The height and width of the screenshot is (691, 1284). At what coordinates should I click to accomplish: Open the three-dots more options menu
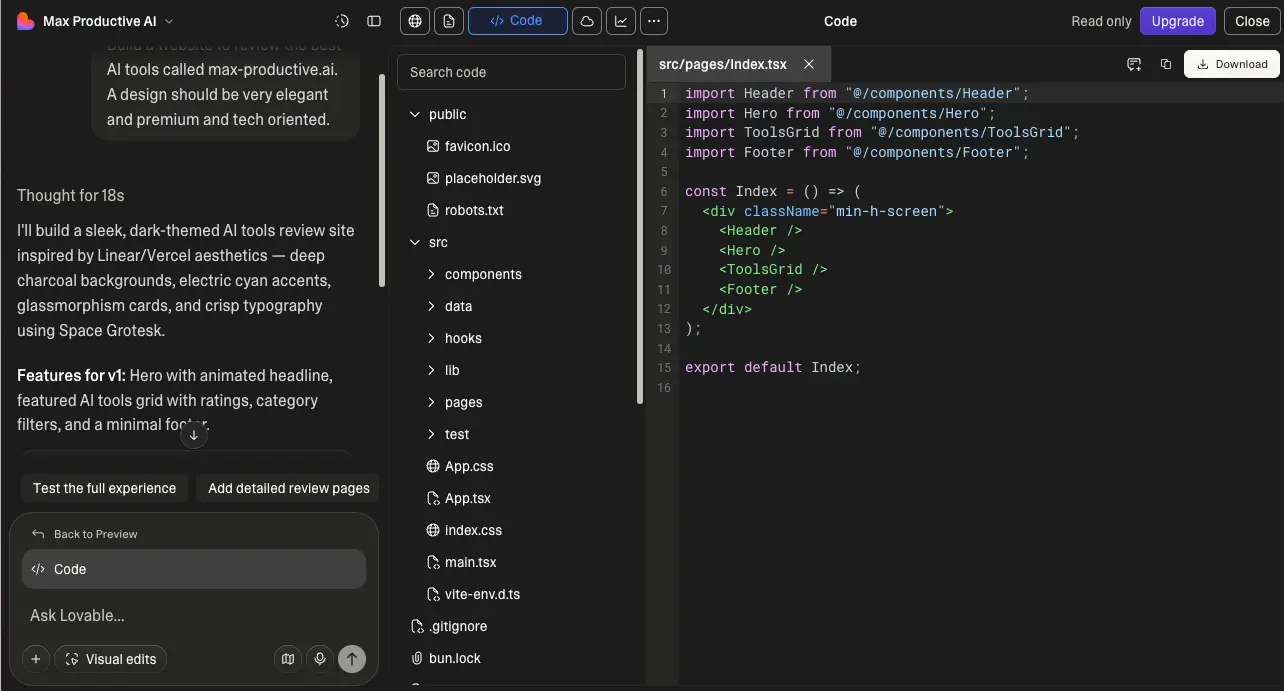[654, 21]
